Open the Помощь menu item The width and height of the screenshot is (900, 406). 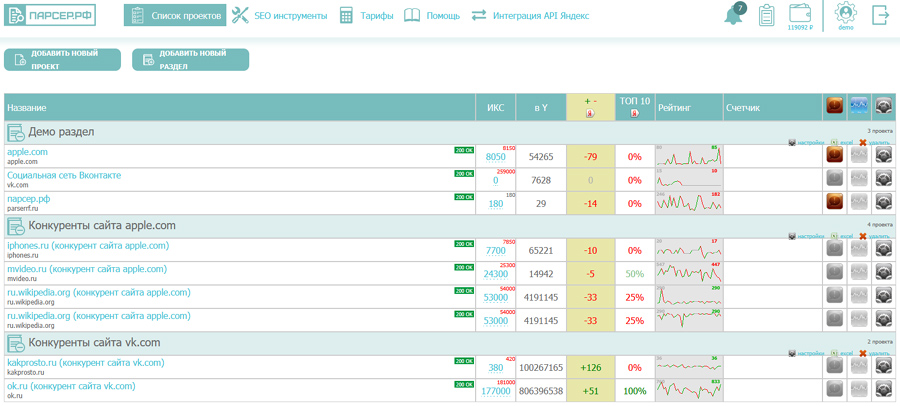pyautogui.click(x=432, y=16)
